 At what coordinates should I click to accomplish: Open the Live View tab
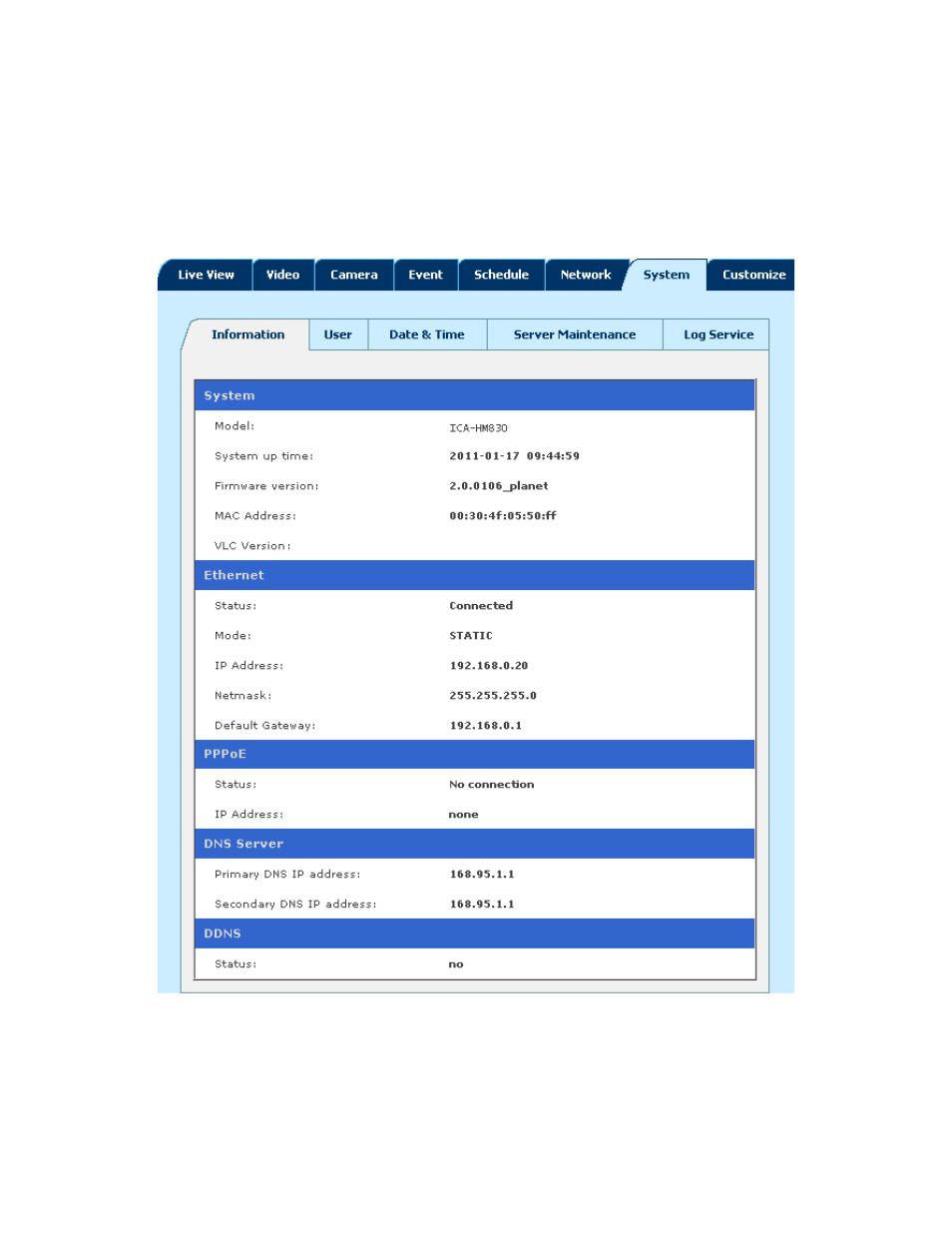(x=206, y=275)
